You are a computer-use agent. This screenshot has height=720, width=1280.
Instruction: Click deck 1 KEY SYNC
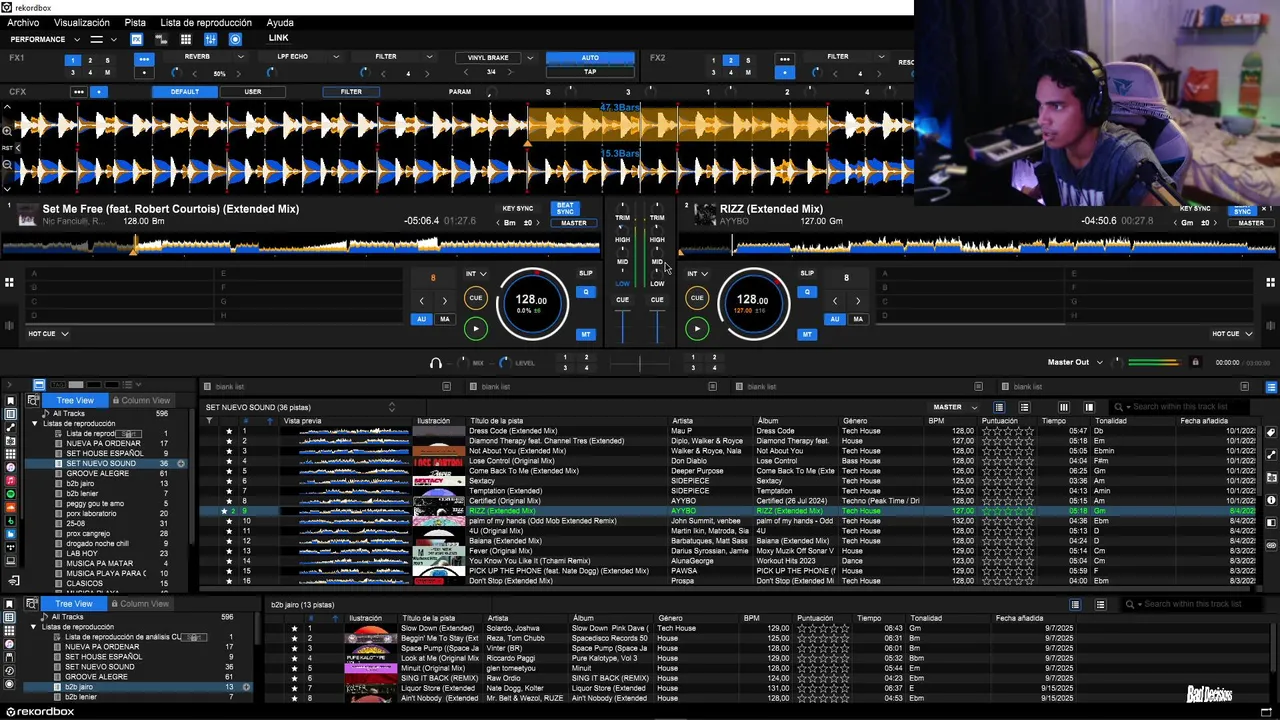517,209
